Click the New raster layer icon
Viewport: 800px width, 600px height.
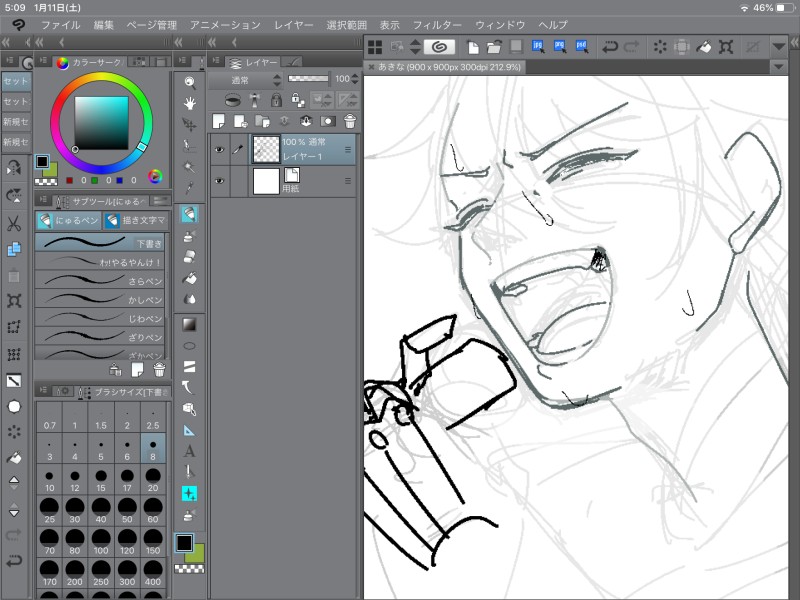218,121
